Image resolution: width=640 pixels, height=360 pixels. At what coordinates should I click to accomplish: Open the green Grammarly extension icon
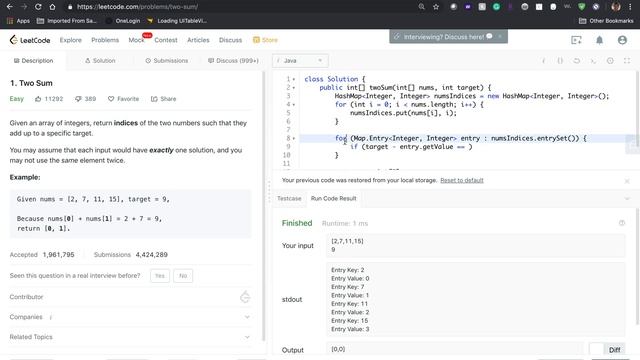pyautogui.click(x=496, y=7)
